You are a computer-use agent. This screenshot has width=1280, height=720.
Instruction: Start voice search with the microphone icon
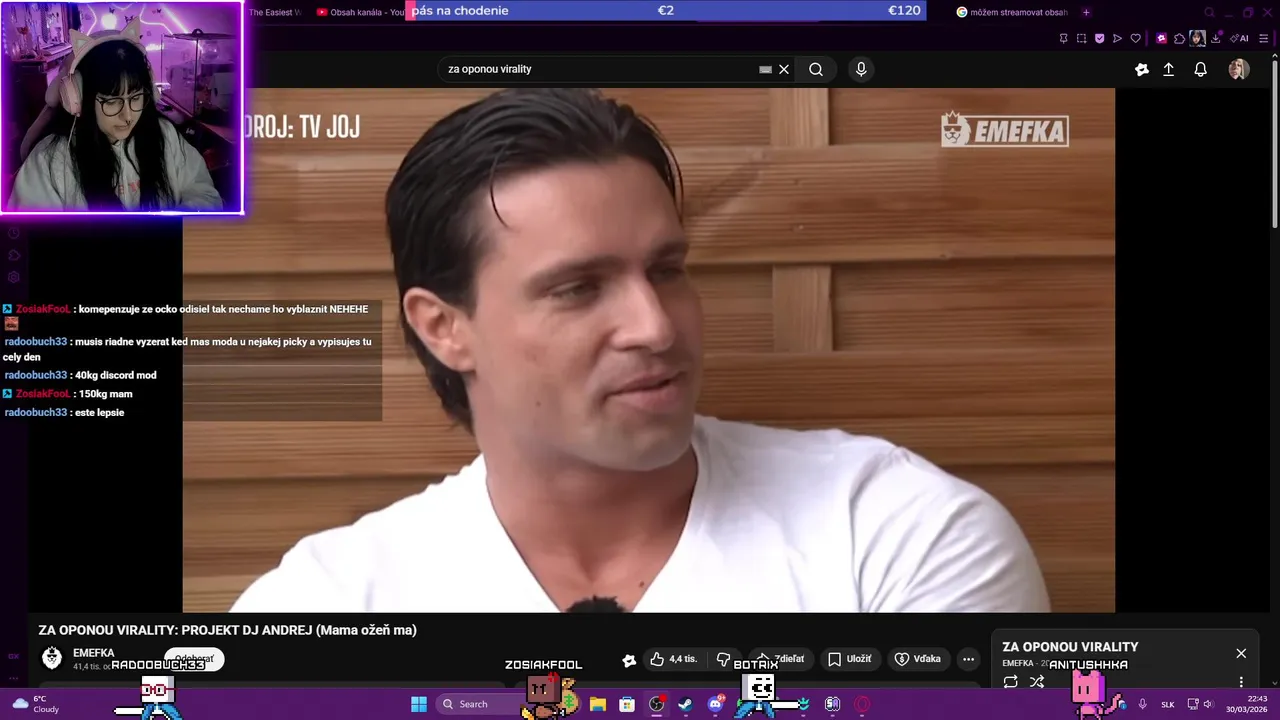coord(861,69)
